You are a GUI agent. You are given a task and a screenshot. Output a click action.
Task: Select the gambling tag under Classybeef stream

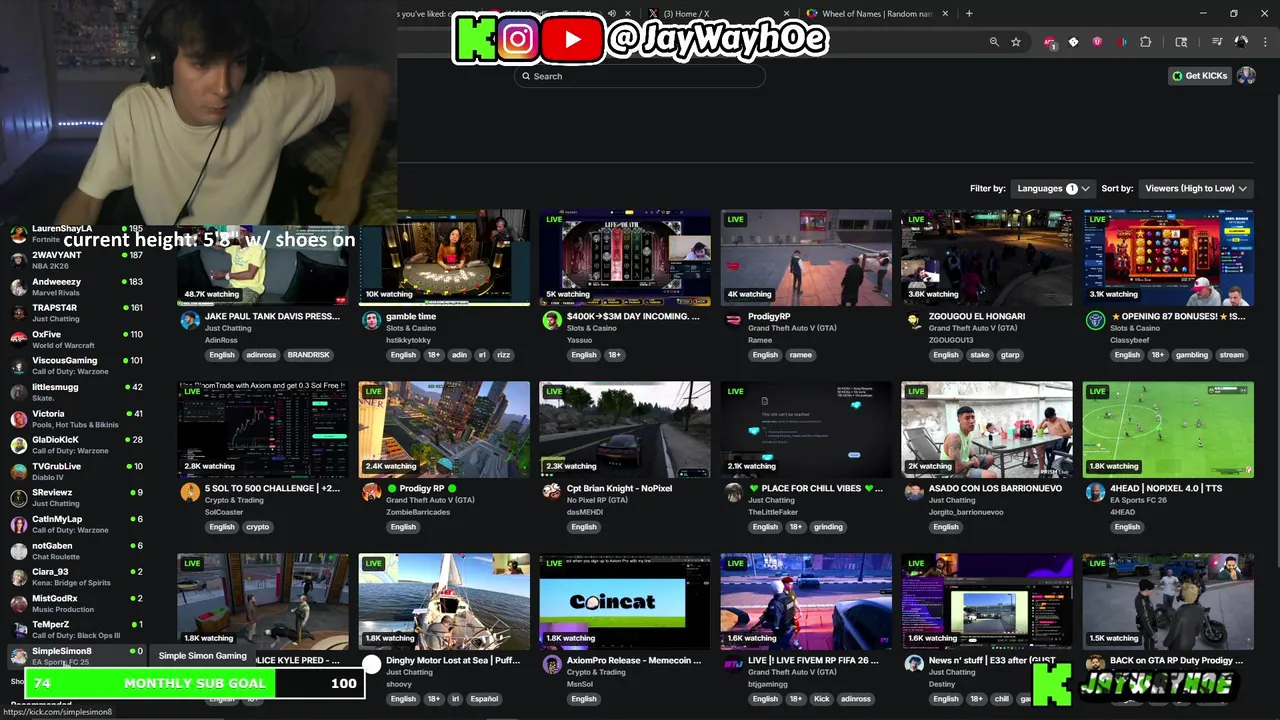pos(1192,355)
